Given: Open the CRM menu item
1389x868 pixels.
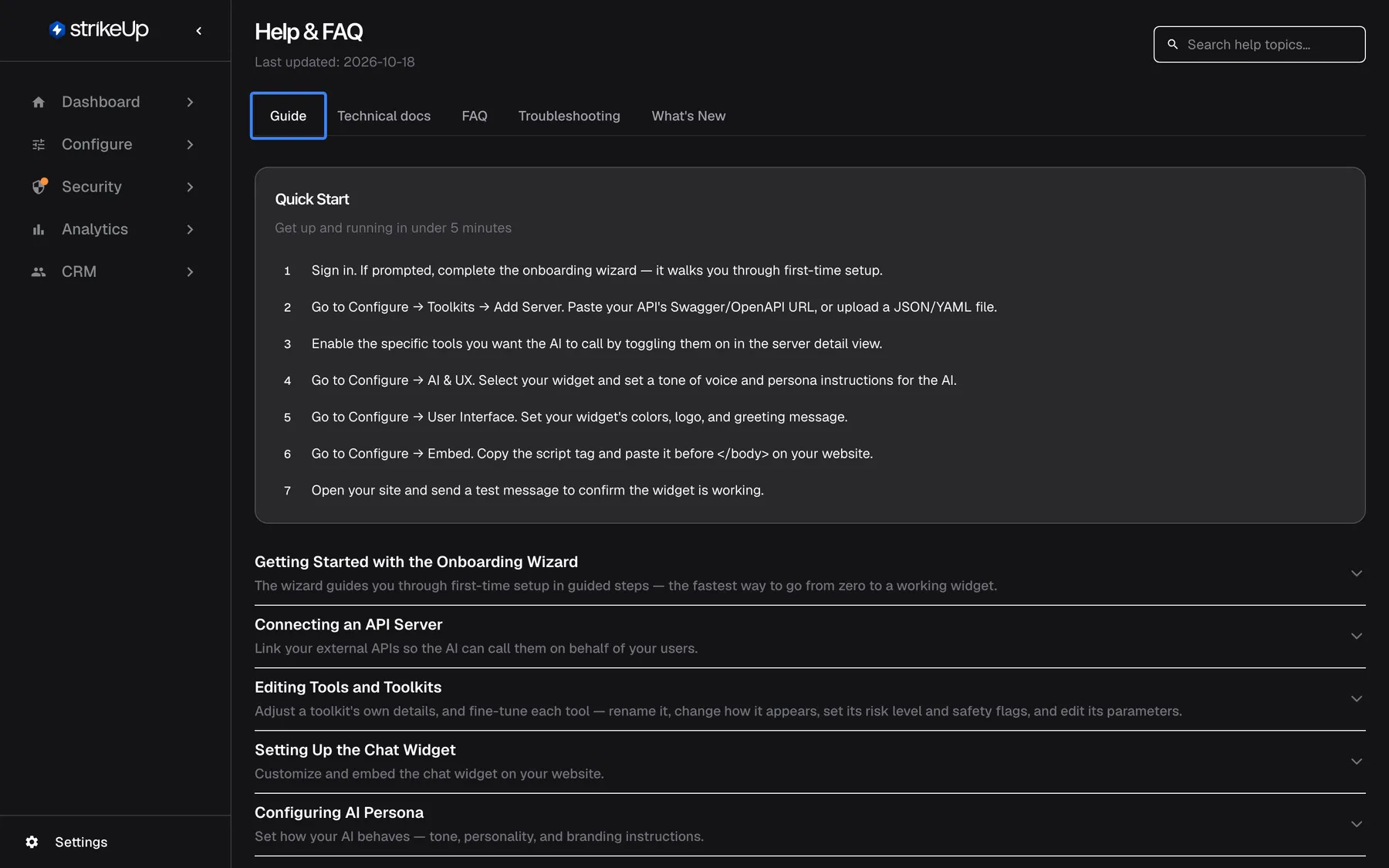Looking at the screenshot, I should (114, 272).
